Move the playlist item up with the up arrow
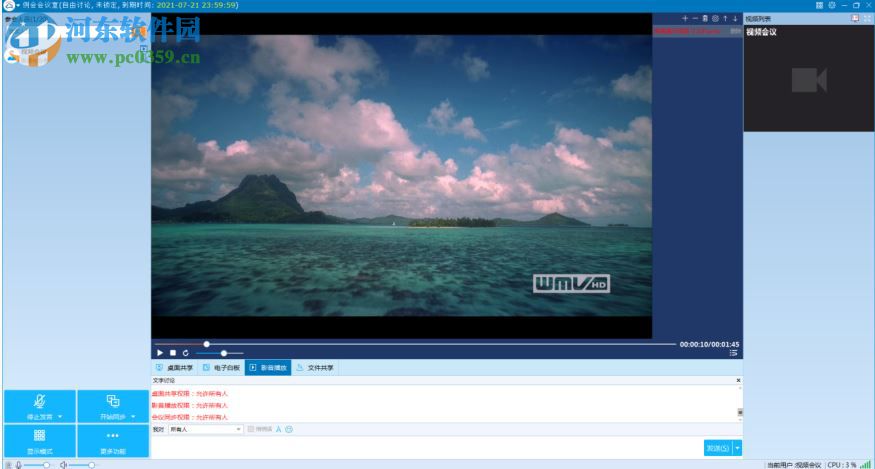The width and height of the screenshot is (875, 469). [x=725, y=18]
